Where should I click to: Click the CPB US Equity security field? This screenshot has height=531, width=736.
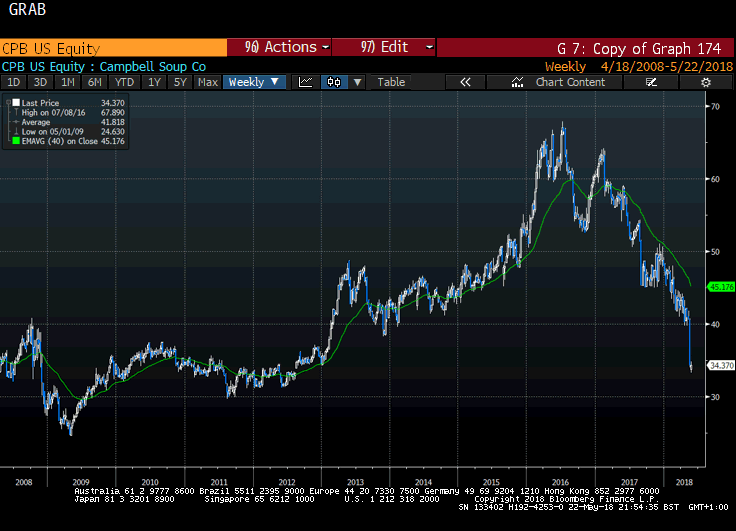[113, 48]
